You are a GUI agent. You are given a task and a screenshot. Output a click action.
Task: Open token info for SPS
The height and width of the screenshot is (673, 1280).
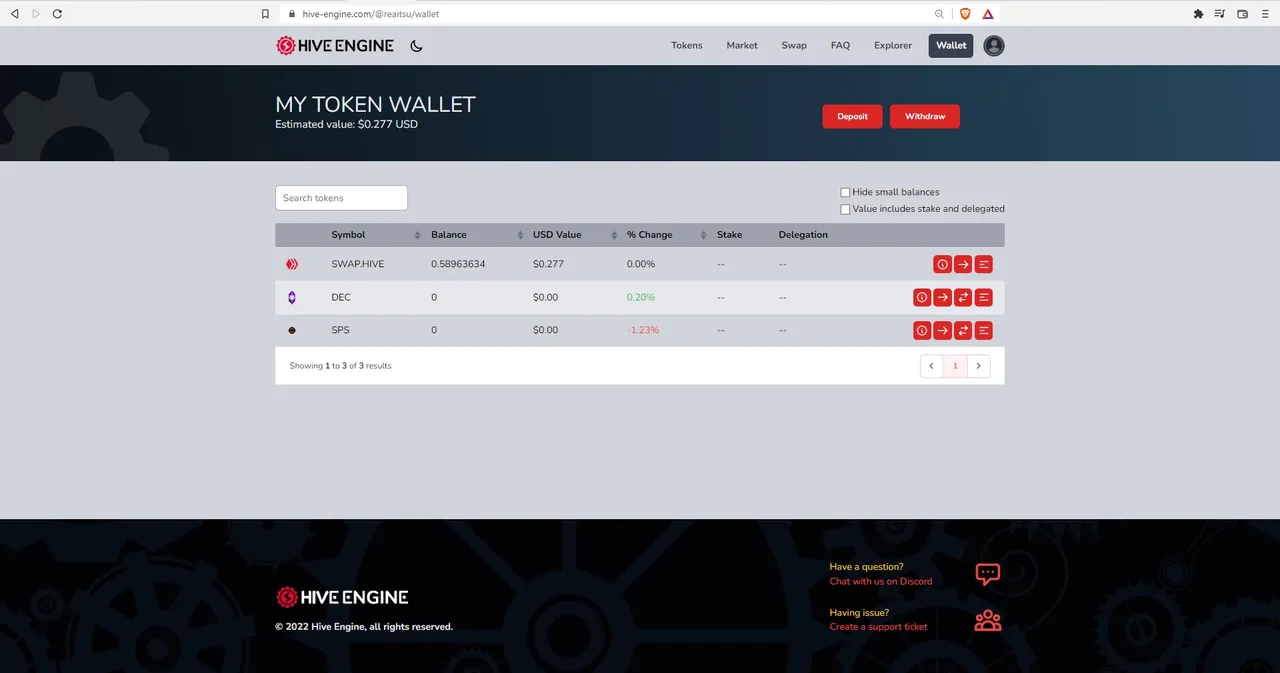point(922,330)
